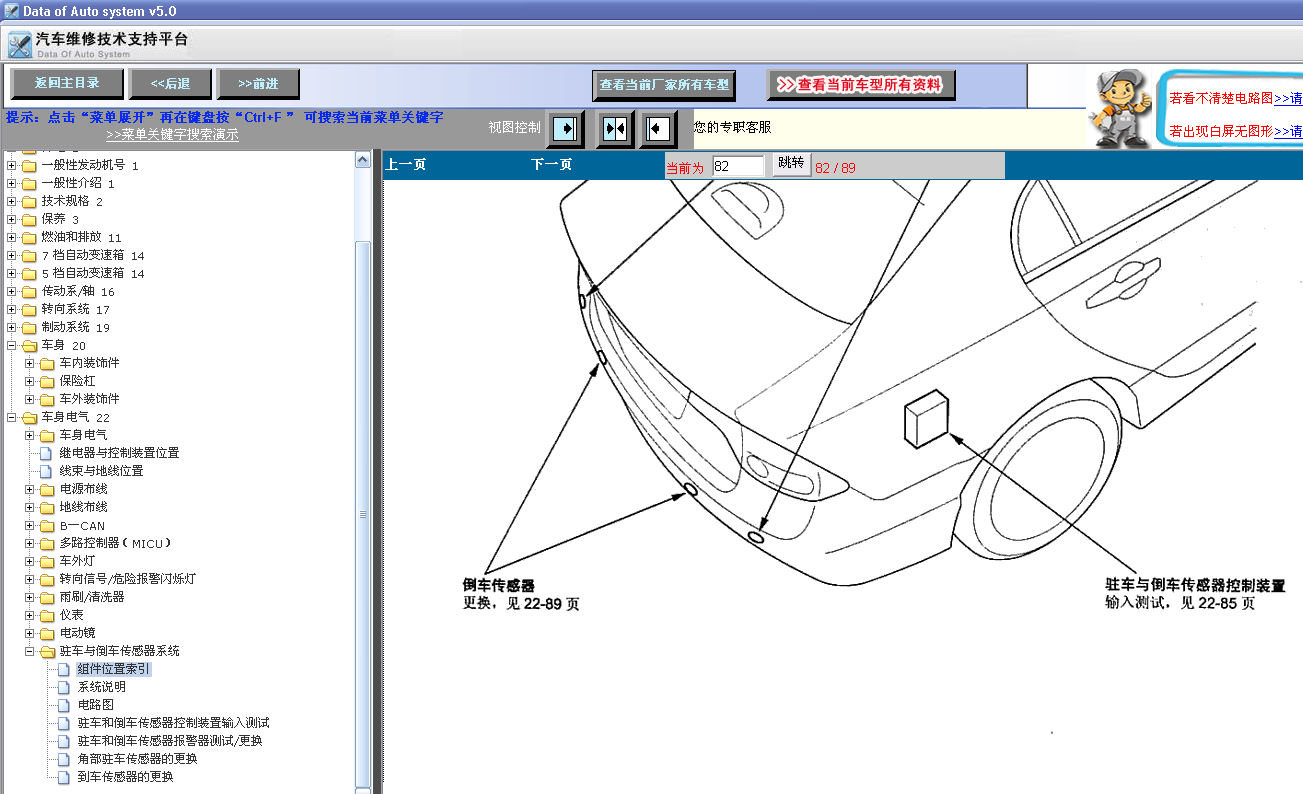Click the link after 若看不清楚电路图
Image resolution: width=1303 pixels, height=794 pixels.
point(1288,98)
